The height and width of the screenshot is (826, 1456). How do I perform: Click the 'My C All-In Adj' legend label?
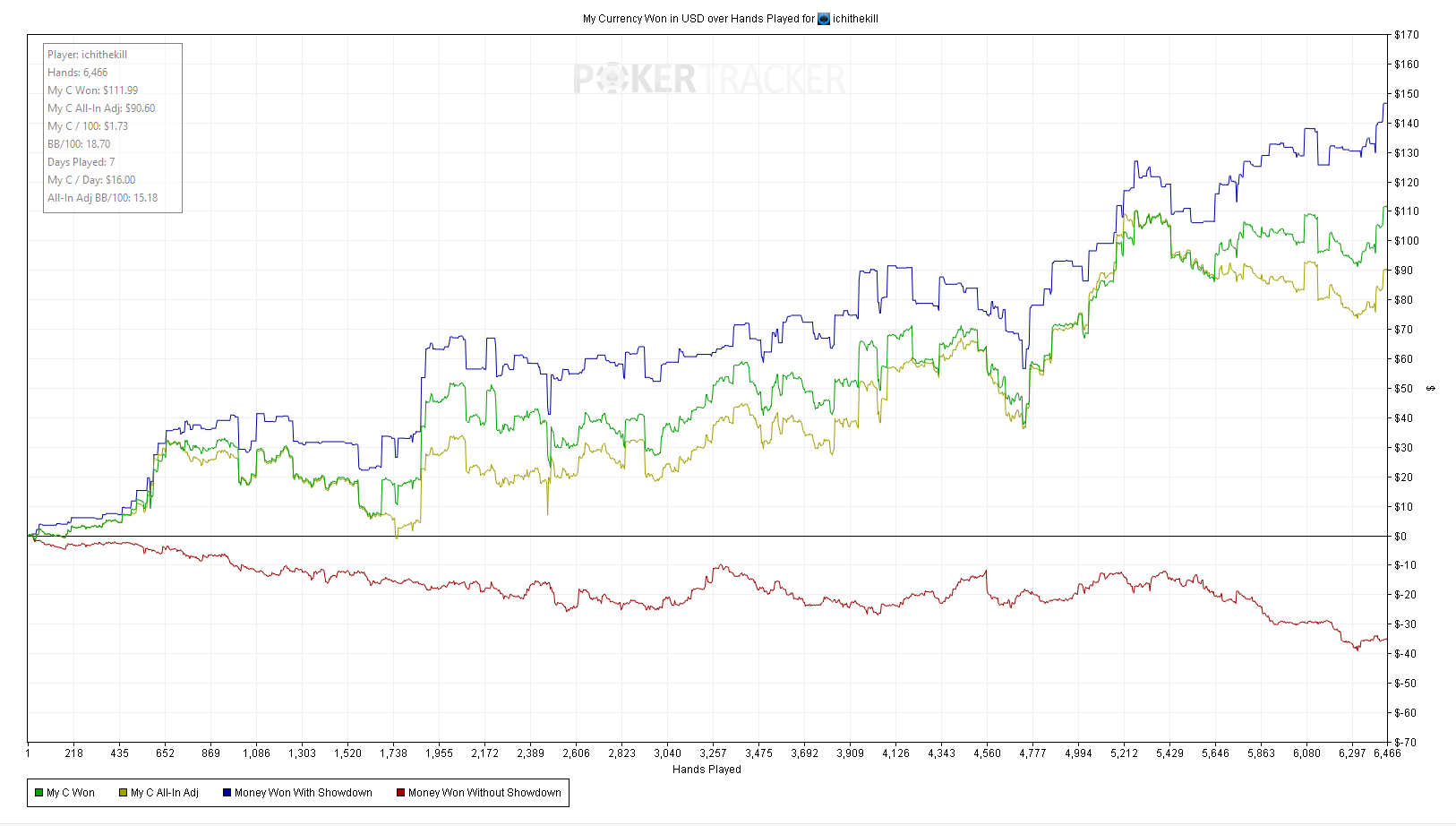coord(165,793)
